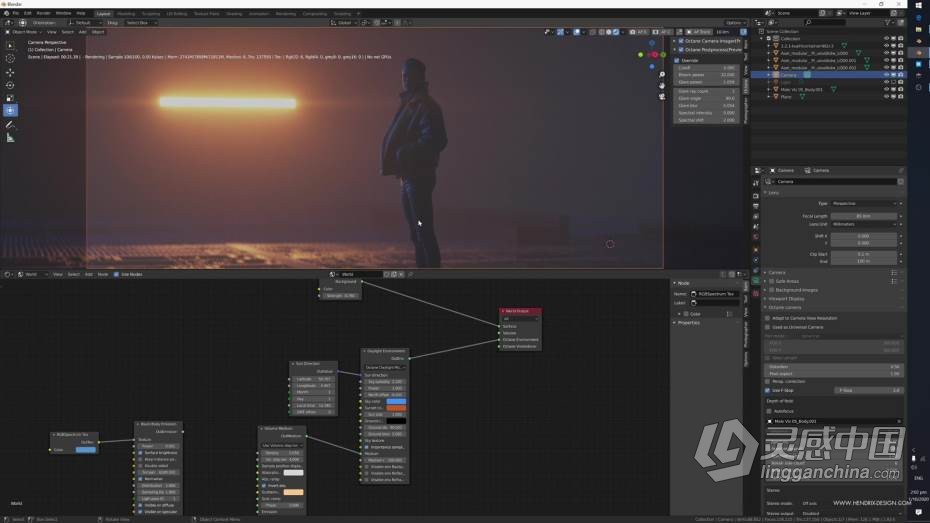Screen dimensions: 930x523
Task: Open the Tool properties tab icon
Action: (x=756, y=183)
